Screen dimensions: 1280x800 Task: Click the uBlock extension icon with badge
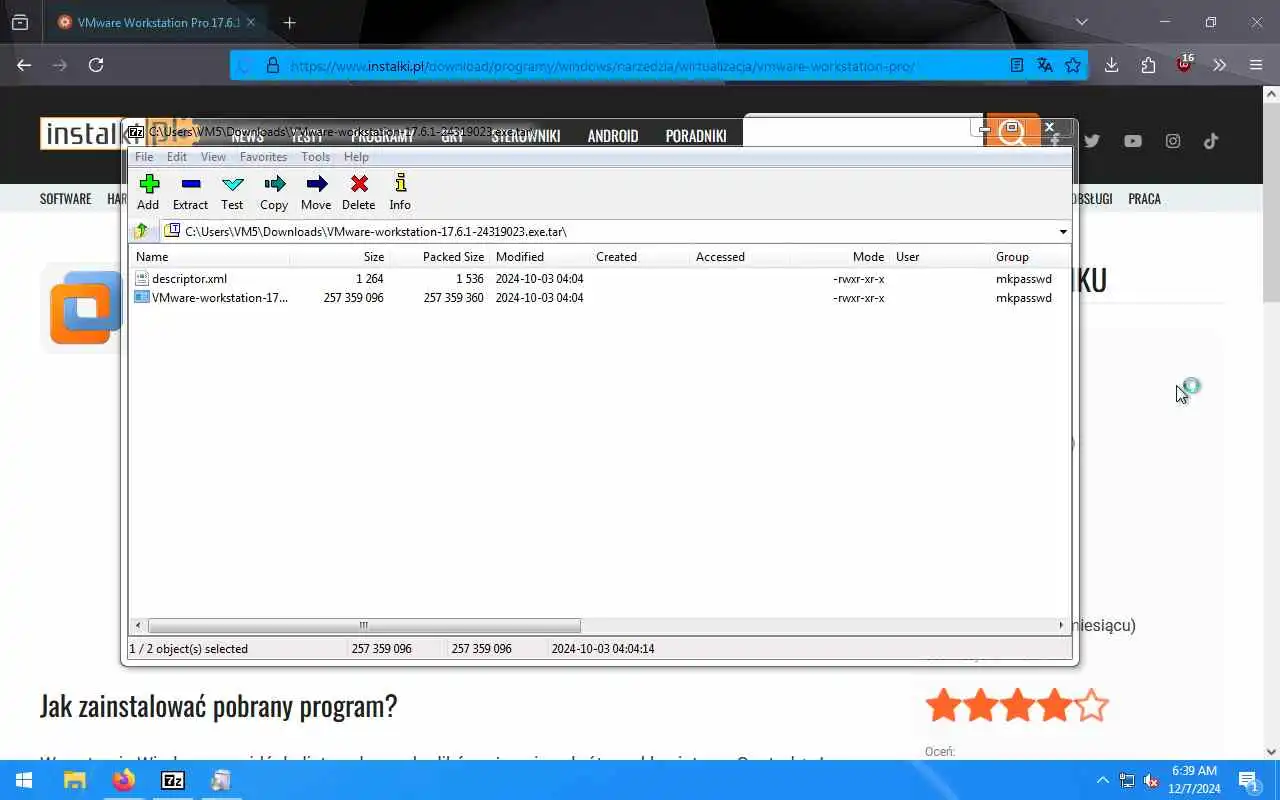pos(1185,64)
